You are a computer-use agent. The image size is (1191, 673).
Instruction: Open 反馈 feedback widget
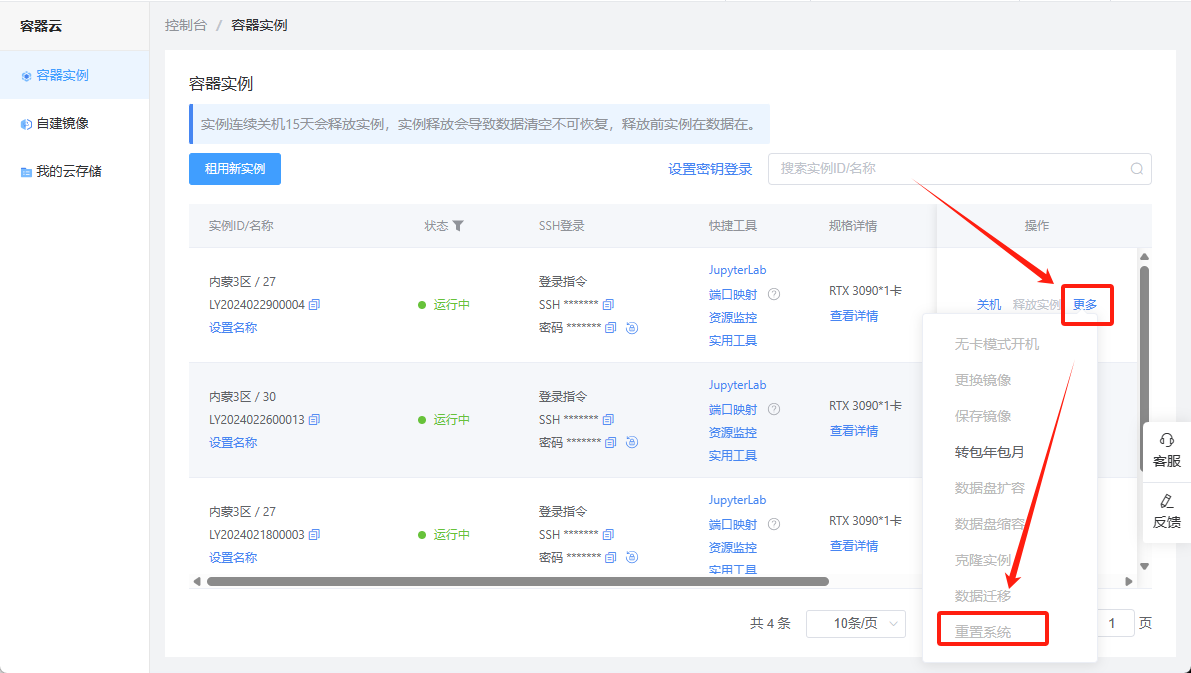pos(1167,511)
